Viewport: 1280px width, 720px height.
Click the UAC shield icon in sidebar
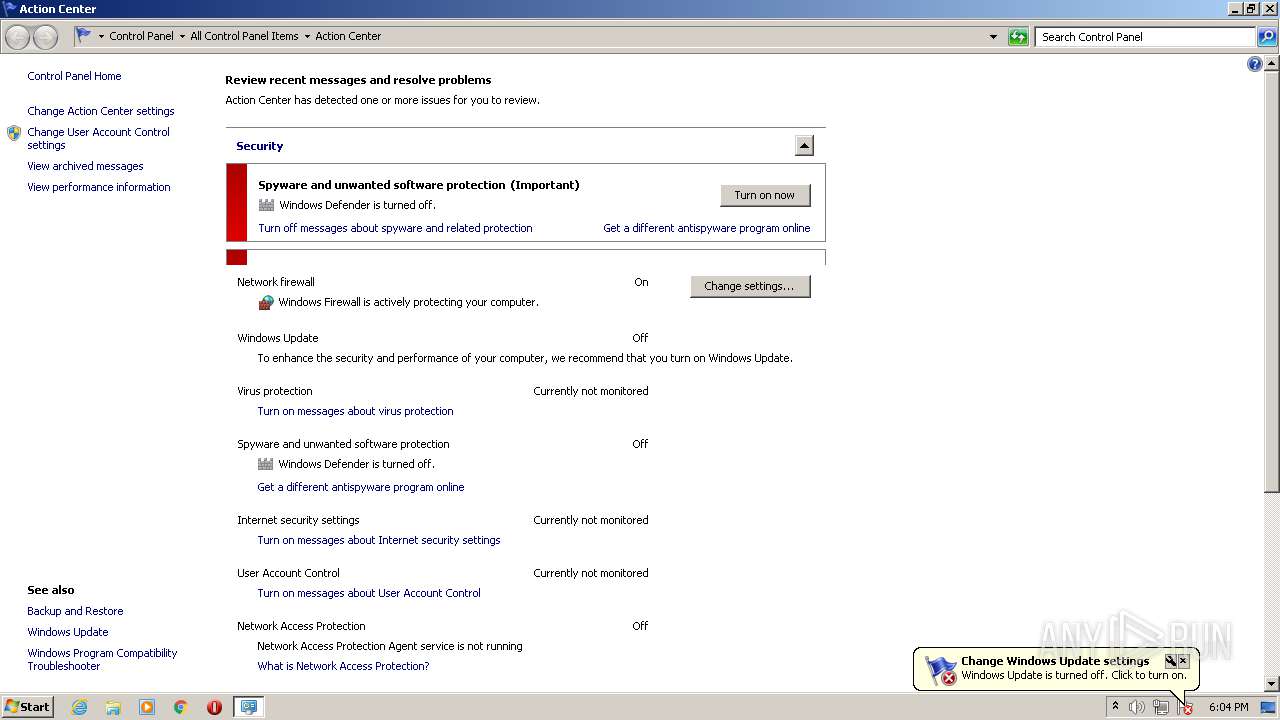point(14,133)
